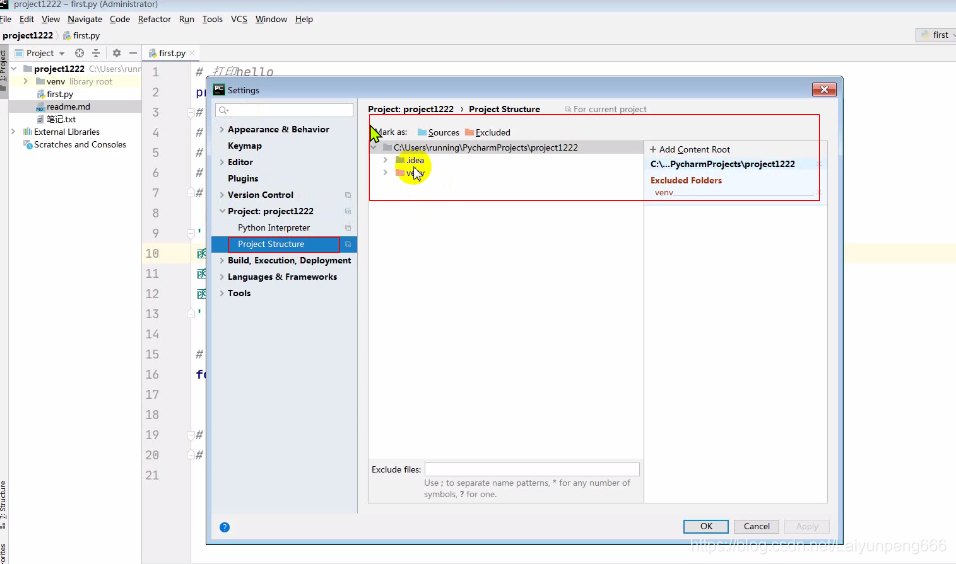
Task: Click the project-level icon beside Version Control
Action: tap(348, 195)
